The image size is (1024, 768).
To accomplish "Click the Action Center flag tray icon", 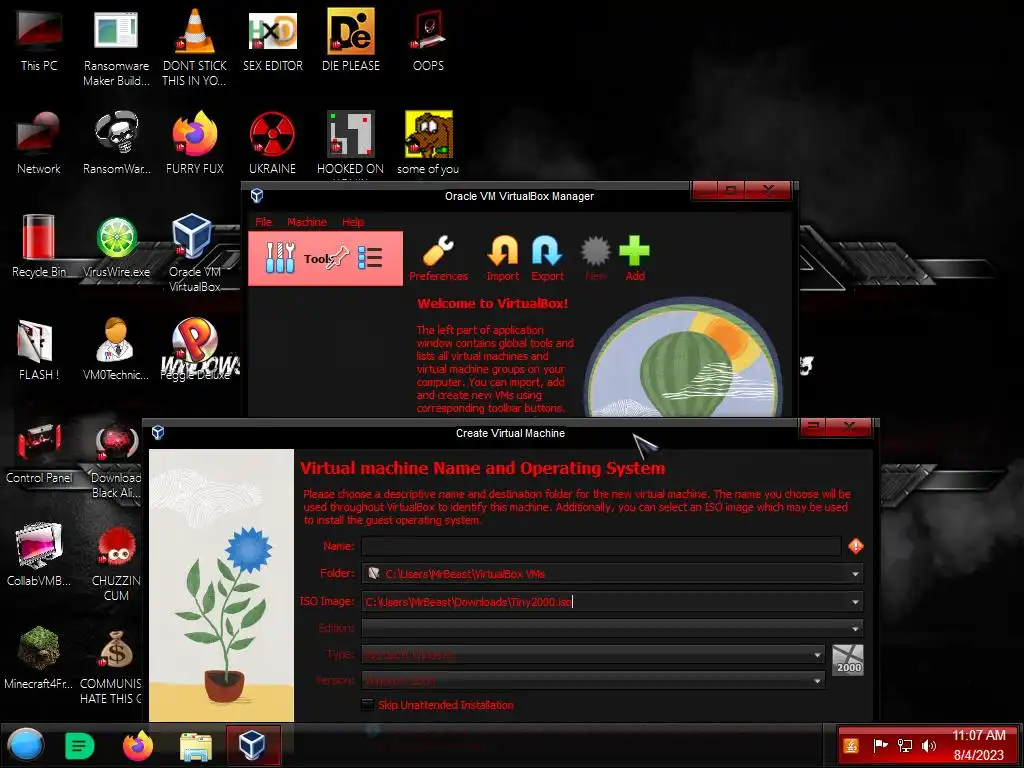I will coord(880,745).
